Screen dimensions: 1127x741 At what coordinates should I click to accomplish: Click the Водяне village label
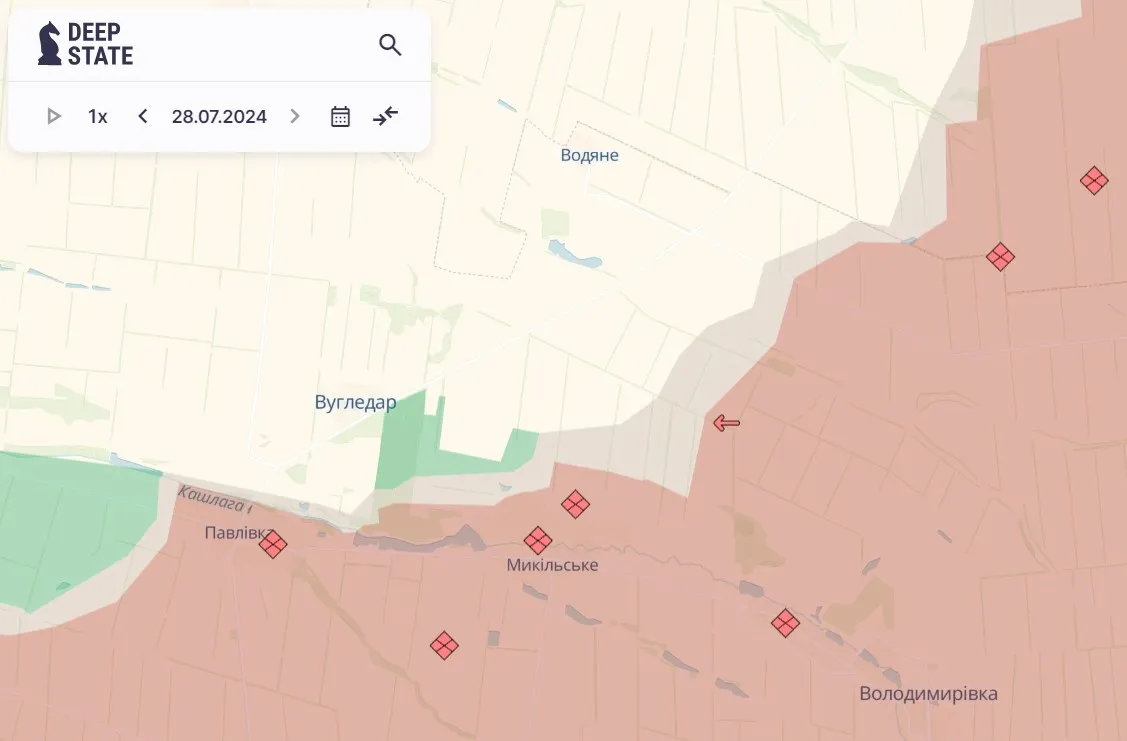click(x=589, y=155)
